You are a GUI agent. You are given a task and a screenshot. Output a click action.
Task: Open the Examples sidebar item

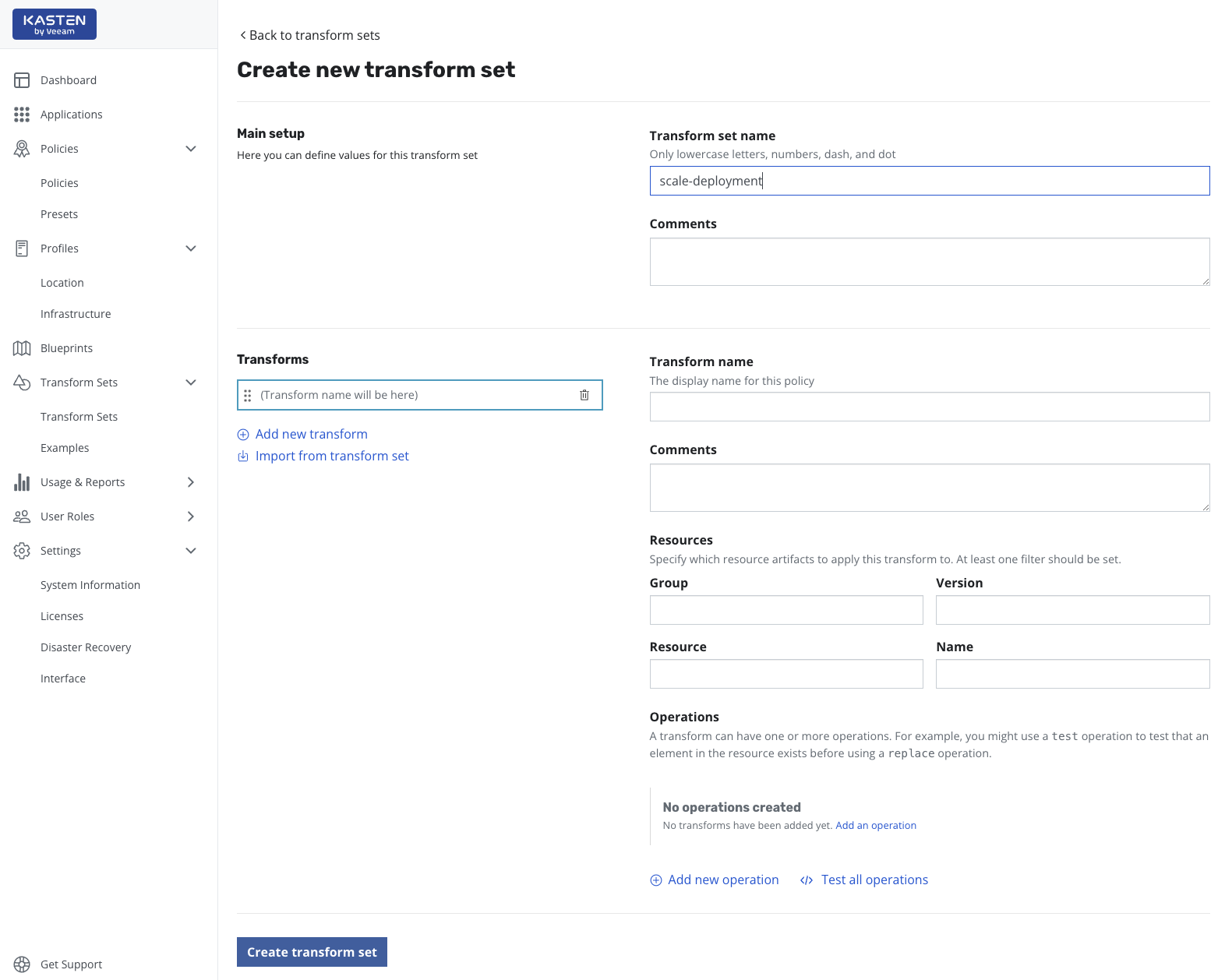point(65,448)
